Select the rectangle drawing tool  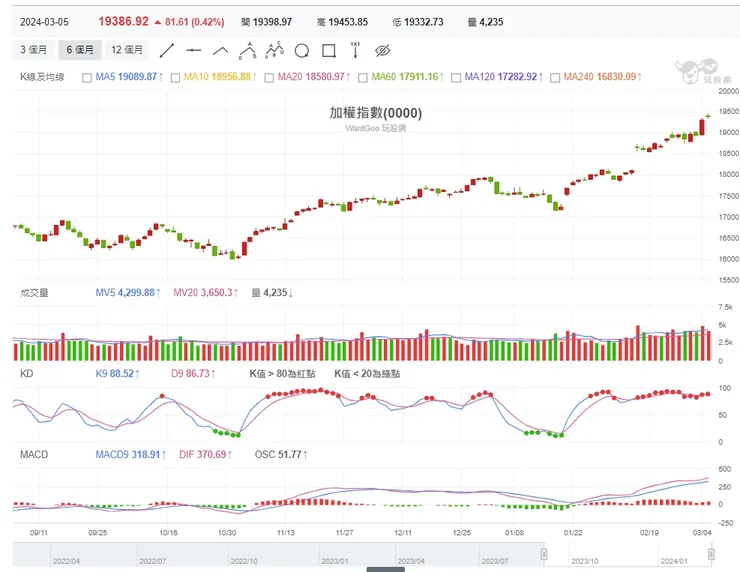(x=328, y=50)
